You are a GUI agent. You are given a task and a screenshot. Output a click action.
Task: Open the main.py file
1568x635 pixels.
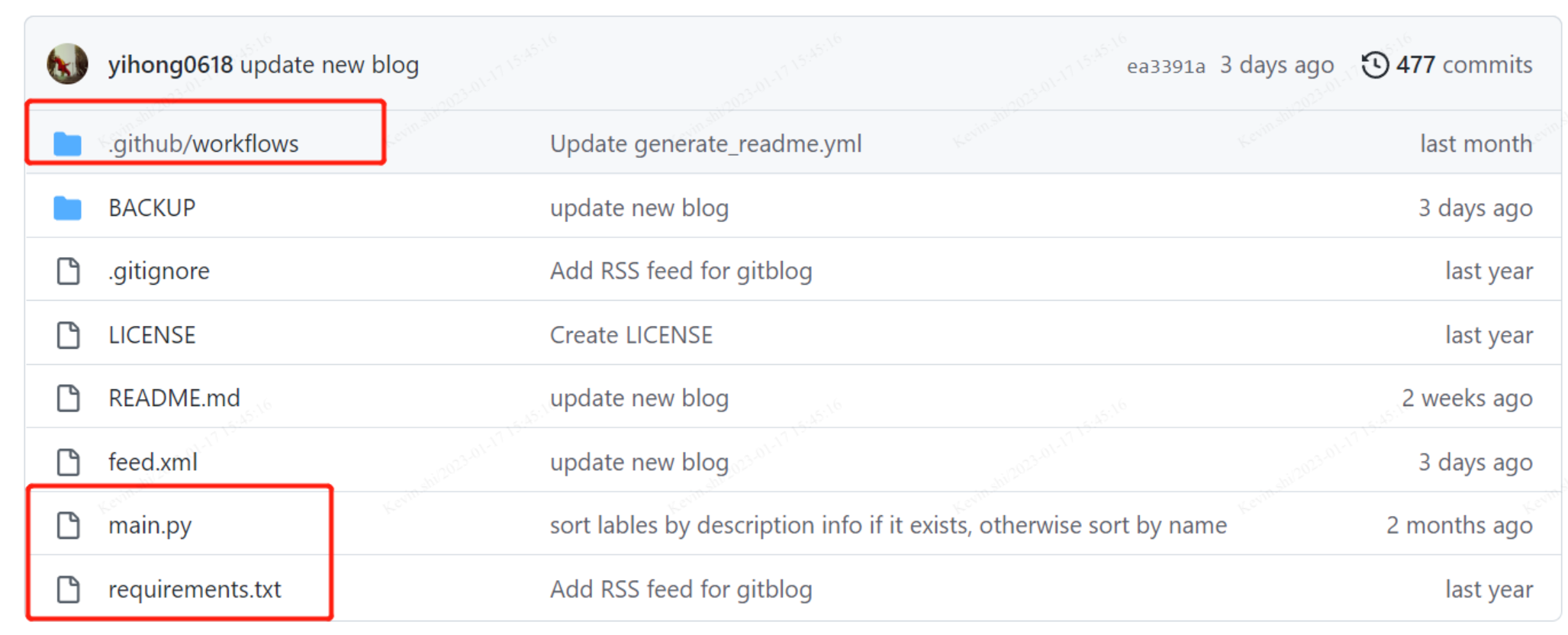[150, 524]
